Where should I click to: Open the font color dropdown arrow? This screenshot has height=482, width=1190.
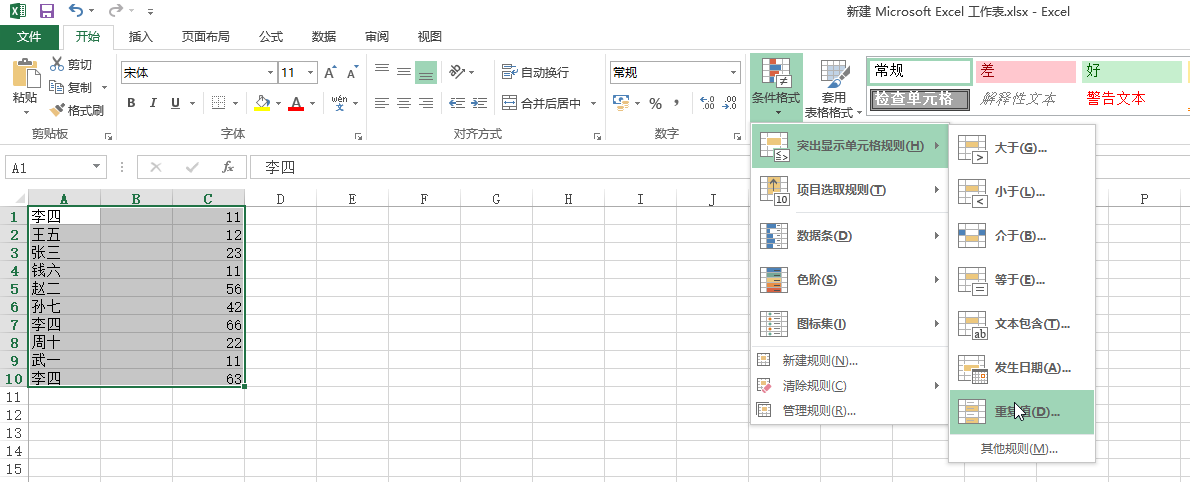tap(313, 103)
